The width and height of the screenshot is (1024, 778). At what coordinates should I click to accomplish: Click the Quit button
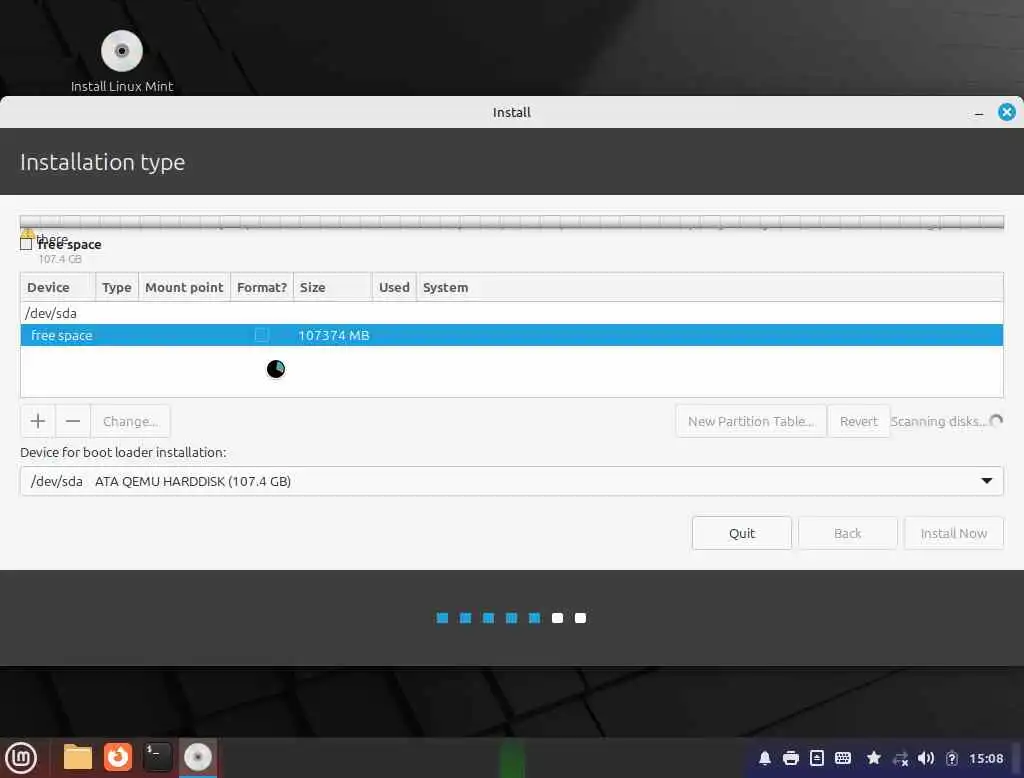(x=742, y=533)
